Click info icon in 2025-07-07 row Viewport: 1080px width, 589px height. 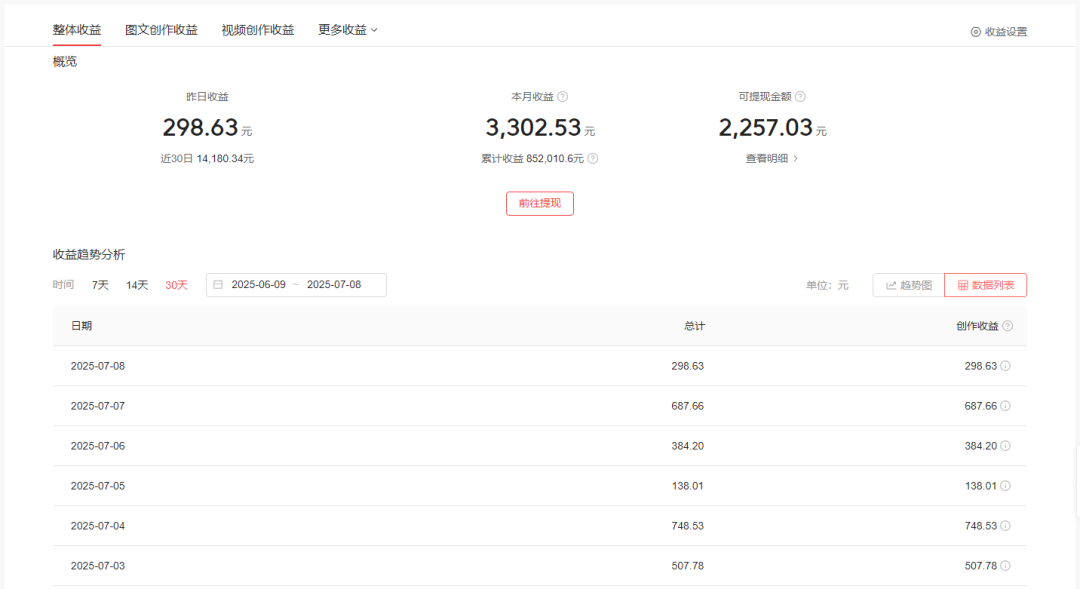(x=1006, y=406)
